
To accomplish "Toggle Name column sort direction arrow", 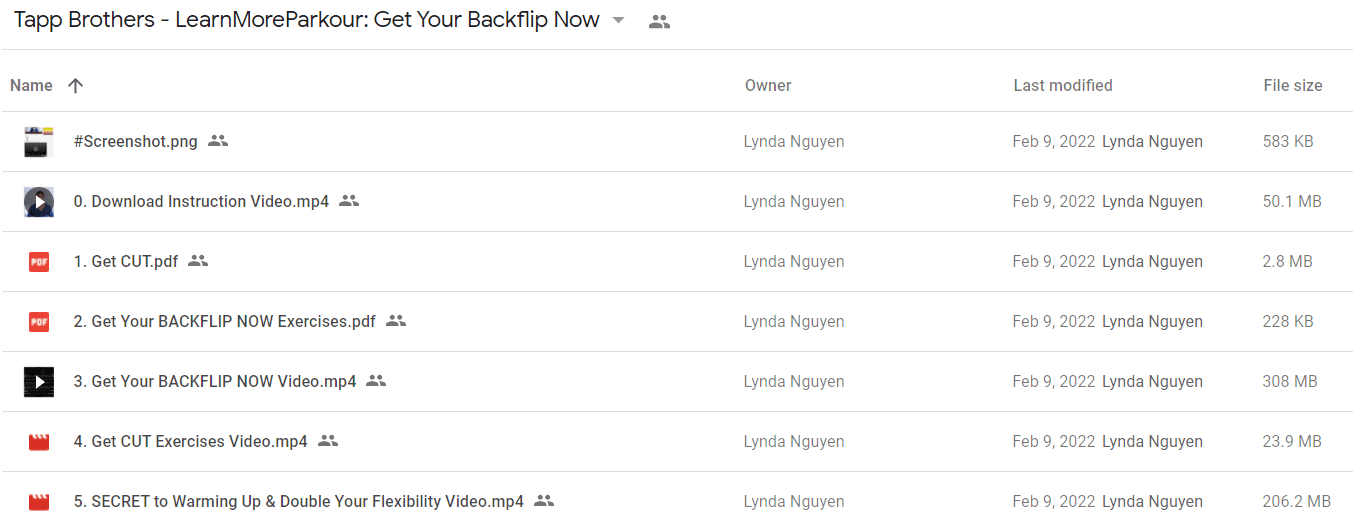I will [x=75, y=85].
